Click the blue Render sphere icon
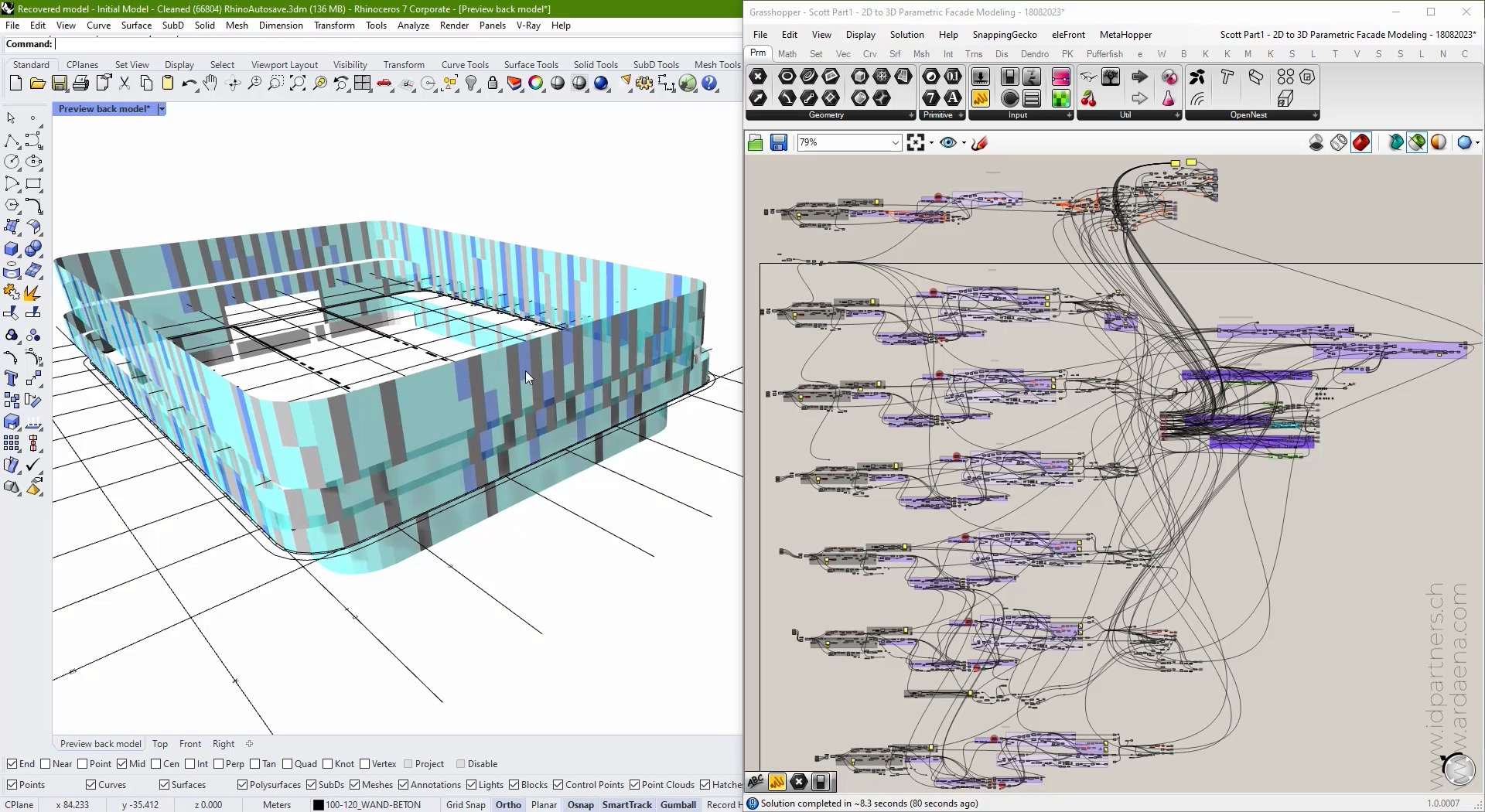This screenshot has height=812, width=1485. coord(602,84)
